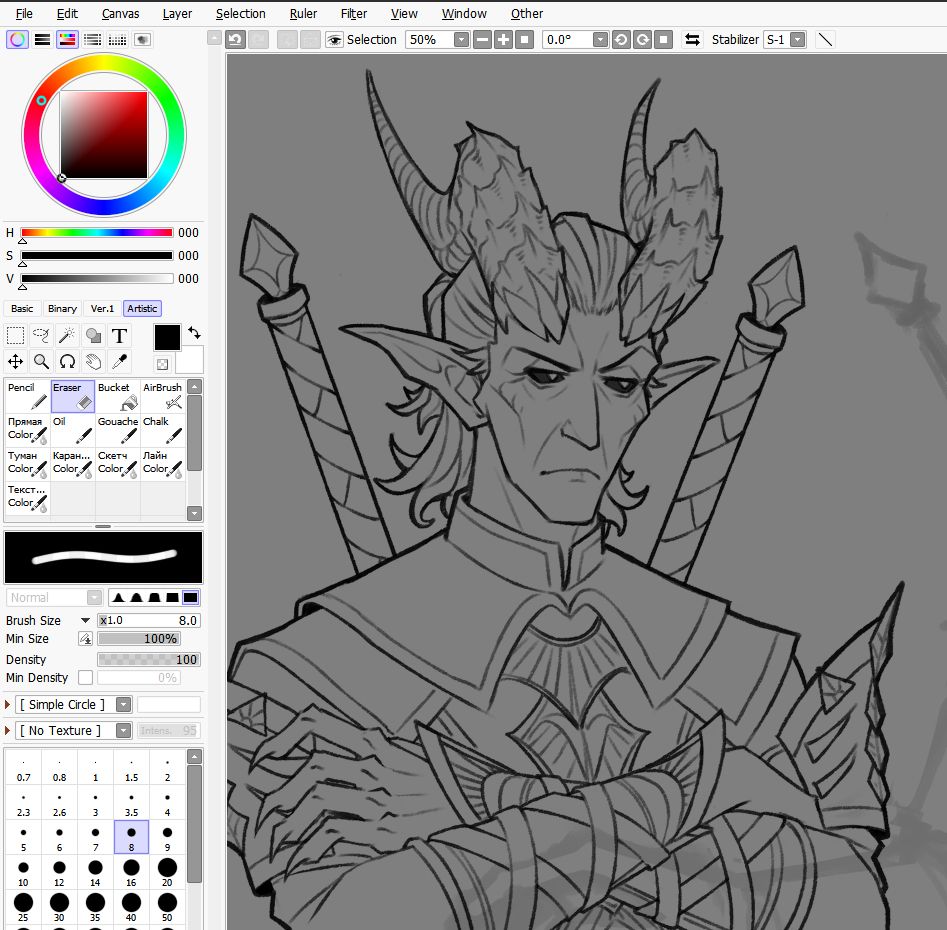947x930 pixels.
Task: Flip the canvas horizontally
Action: click(x=692, y=40)
